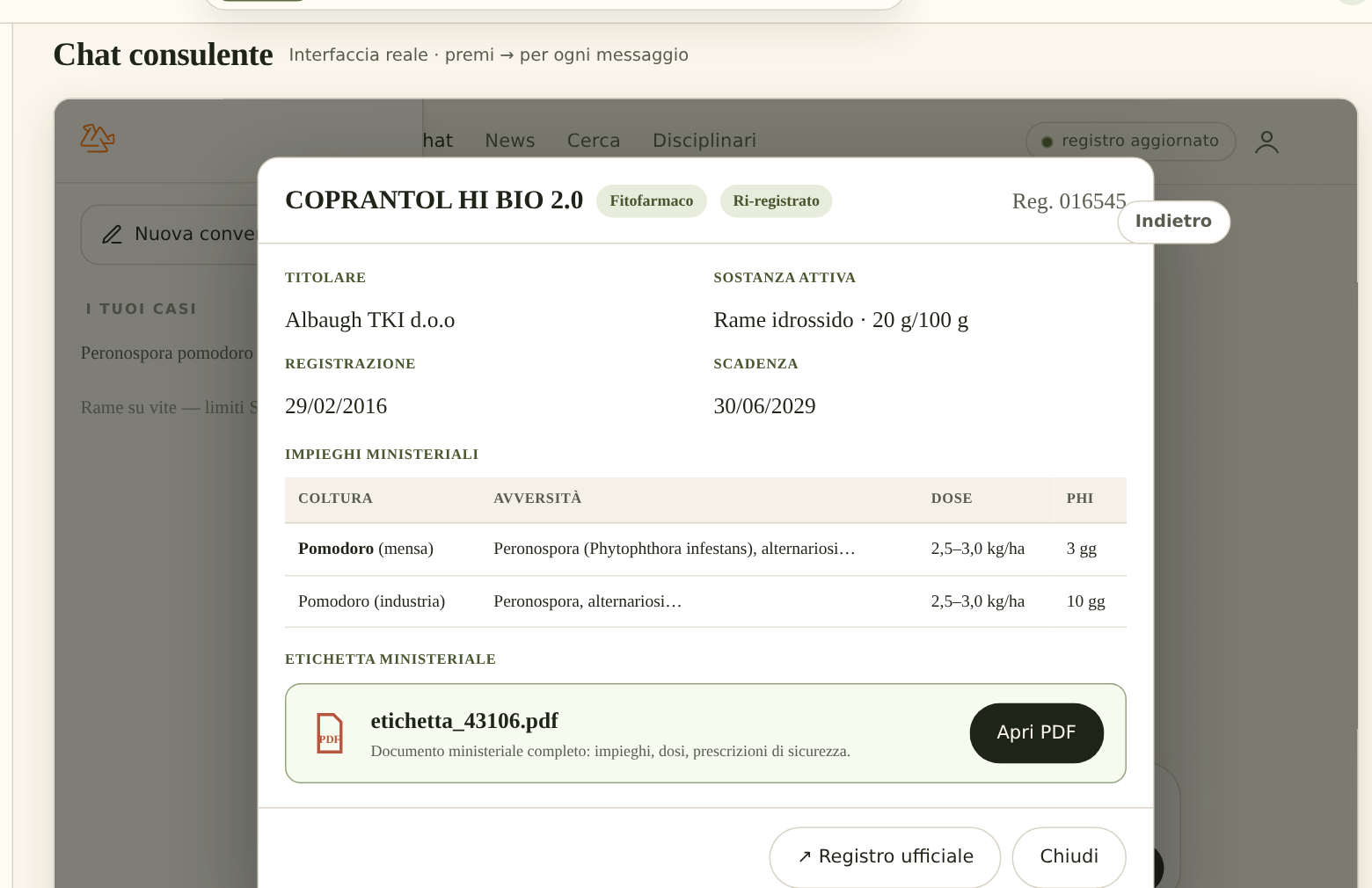Click the PDF file icon
The height and width of the screenshot is (888, 1372).
pyautogui.click(x=330, y=733)
